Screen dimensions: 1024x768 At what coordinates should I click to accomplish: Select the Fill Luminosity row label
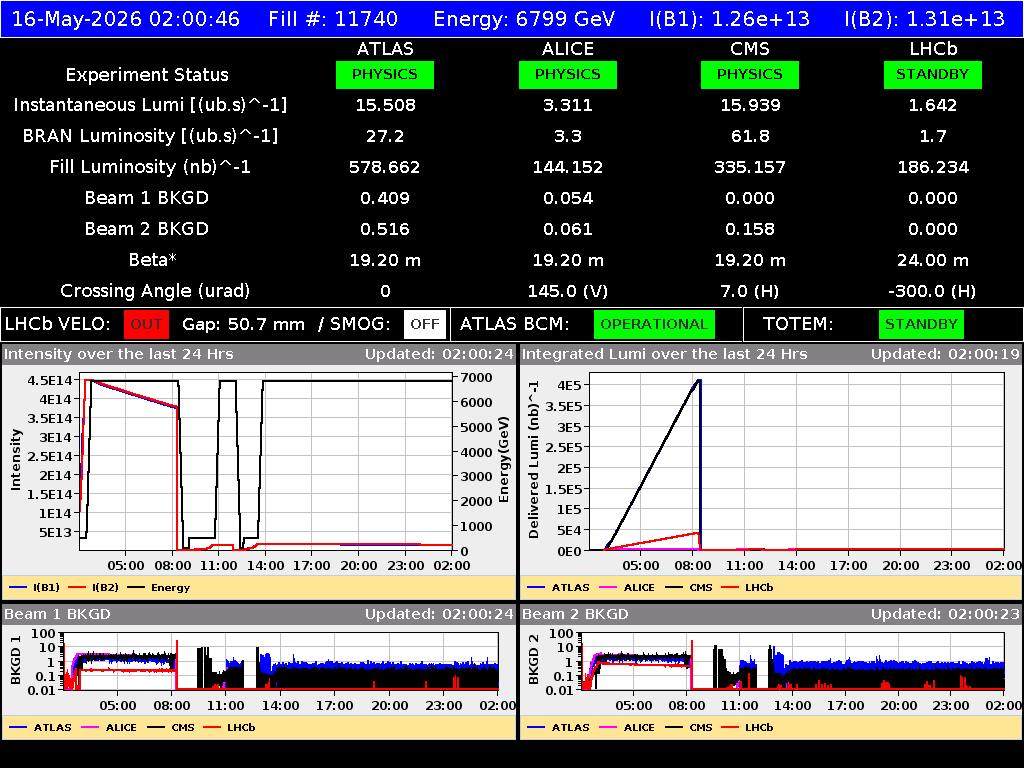pyautogui.click(x=150, y=167)
